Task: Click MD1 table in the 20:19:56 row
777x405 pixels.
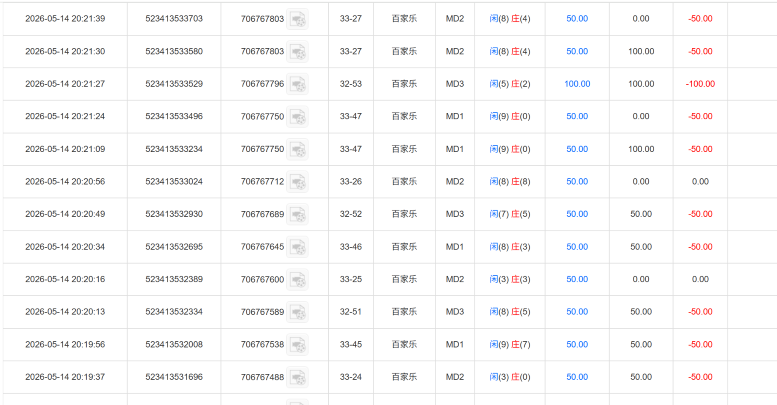Action: click(x=455, y=344)
